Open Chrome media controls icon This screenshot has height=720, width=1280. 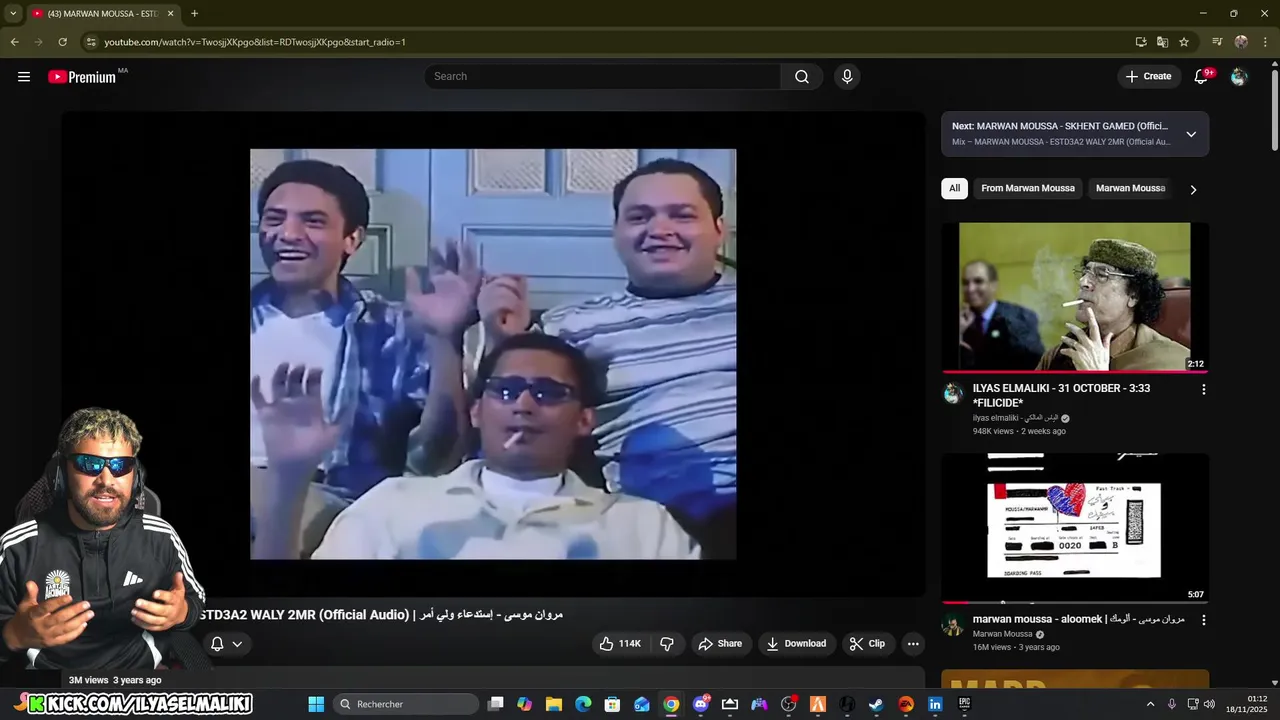[x=1217, y=42]
